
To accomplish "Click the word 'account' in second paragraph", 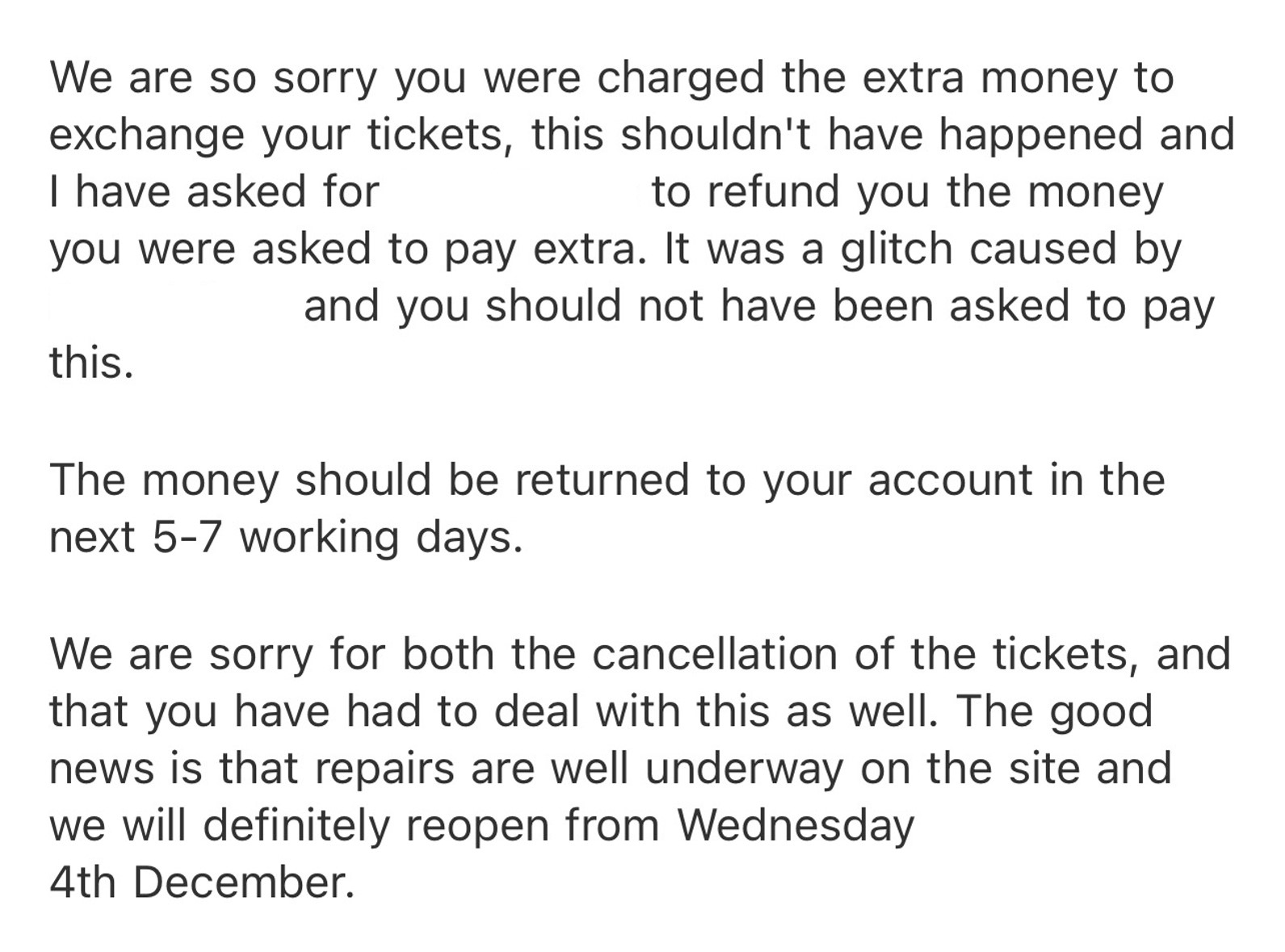I will click(x=950, y=480).
